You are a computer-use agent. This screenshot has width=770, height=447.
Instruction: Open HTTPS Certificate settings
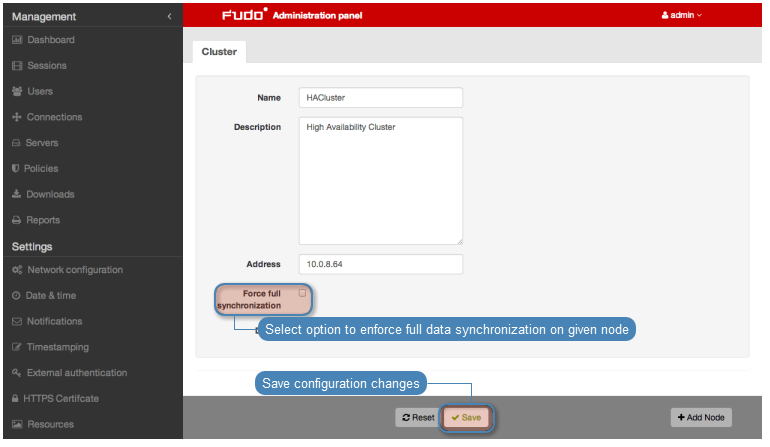pyautogui.click(x=61, y=398)
